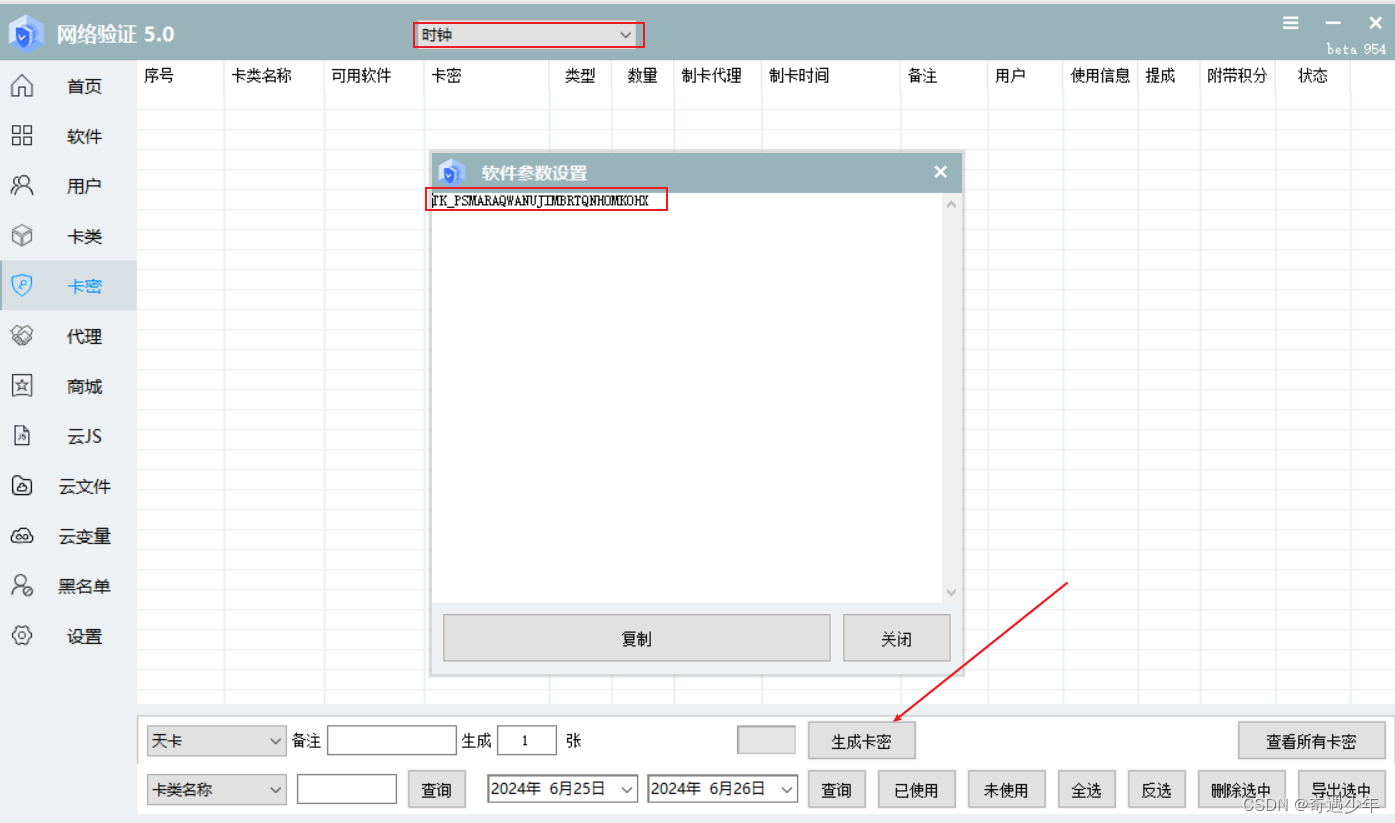This screenshot has width=1395, height=823.
Task: Click the search keyword field beside 卡类名称
Action: pos(346,789)
